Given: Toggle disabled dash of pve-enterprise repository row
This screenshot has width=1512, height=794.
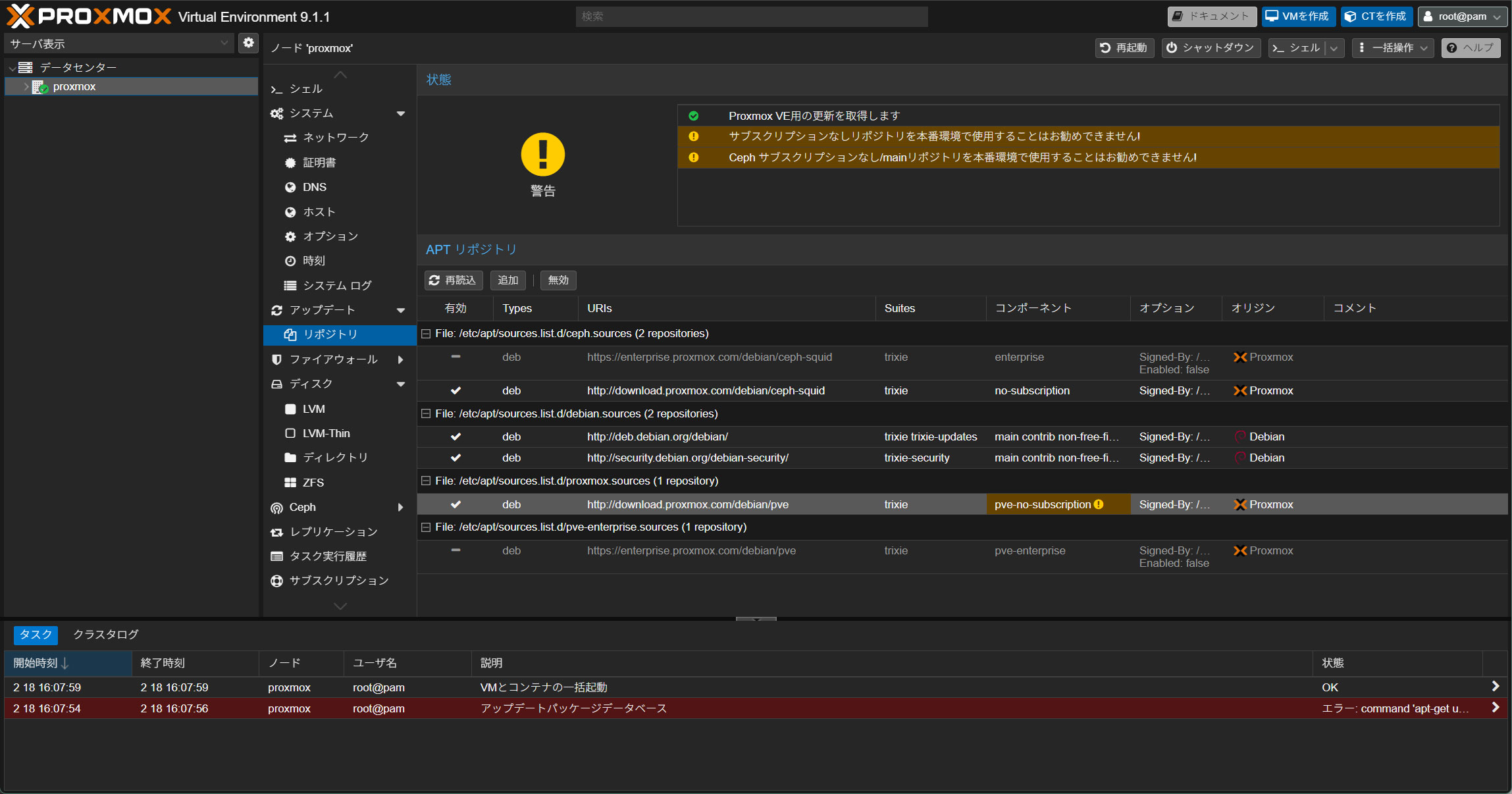Looking at the screenshot, I should click(x=456, y=550).
